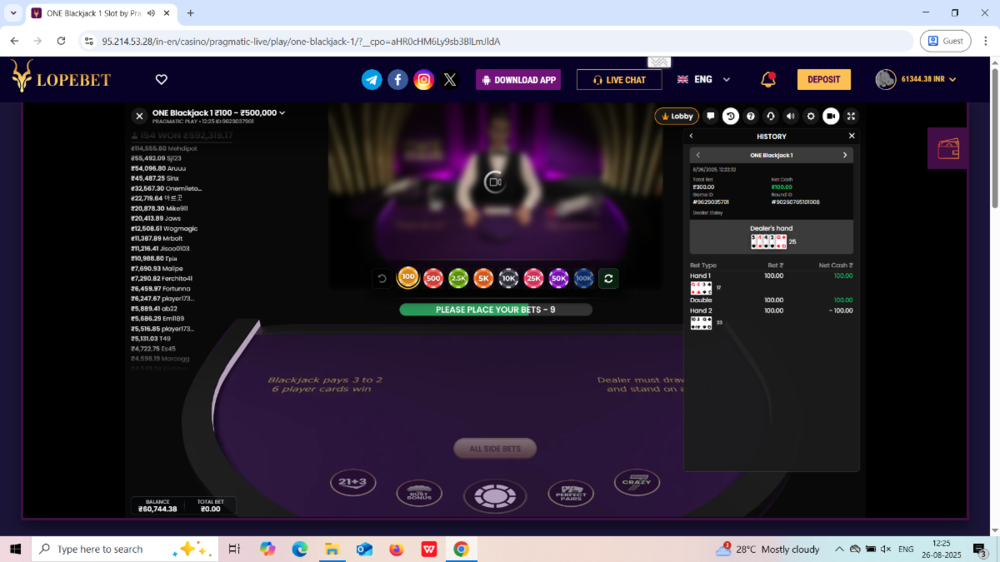Image resolution: width=1000 pixels, height=562 pixels.
Task: Select the orange 5K chip
Action: [x=483, y=279]
